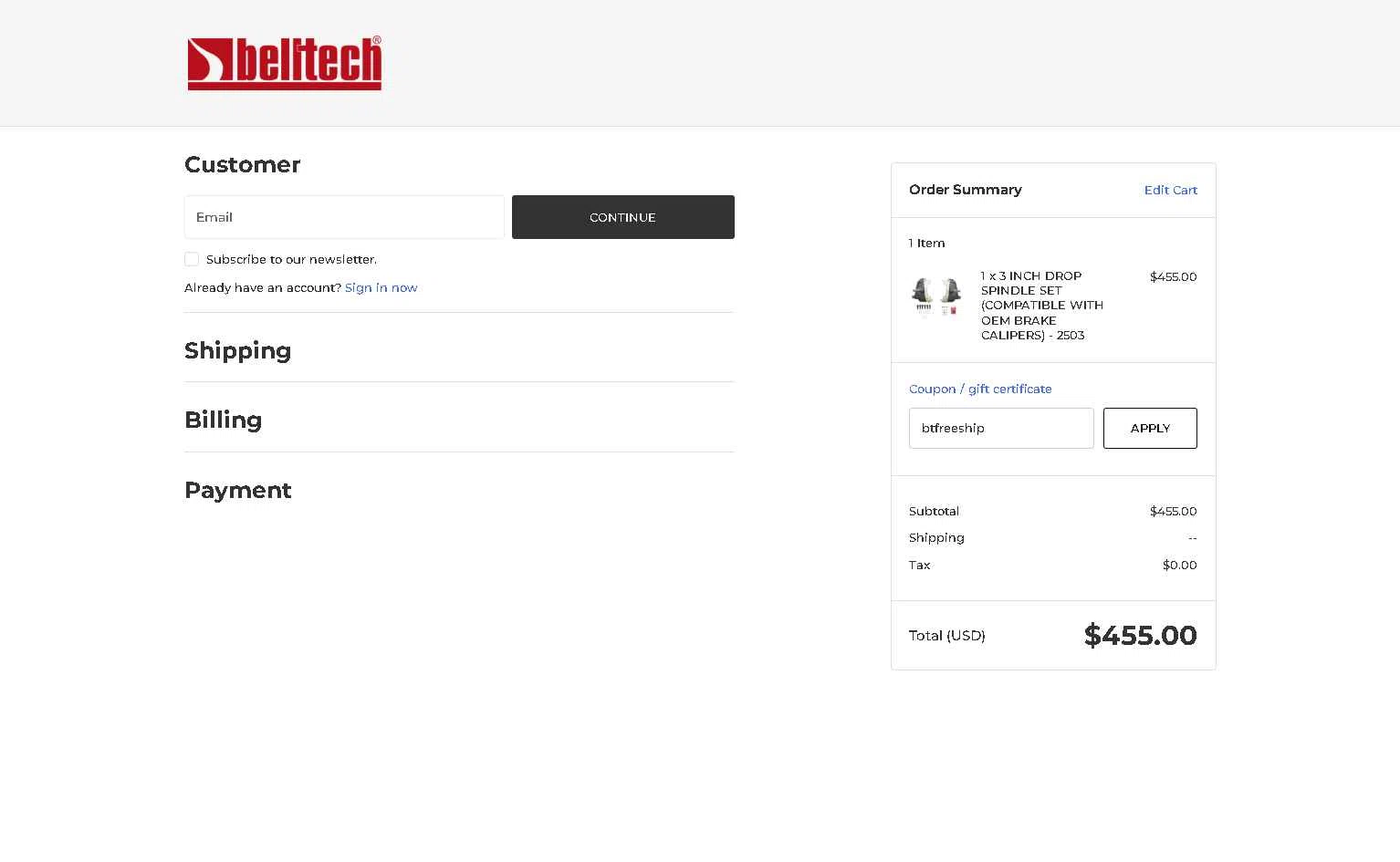
Task: Enable the Subscribe to our newsletter checkbox
Action: point(192,259)
